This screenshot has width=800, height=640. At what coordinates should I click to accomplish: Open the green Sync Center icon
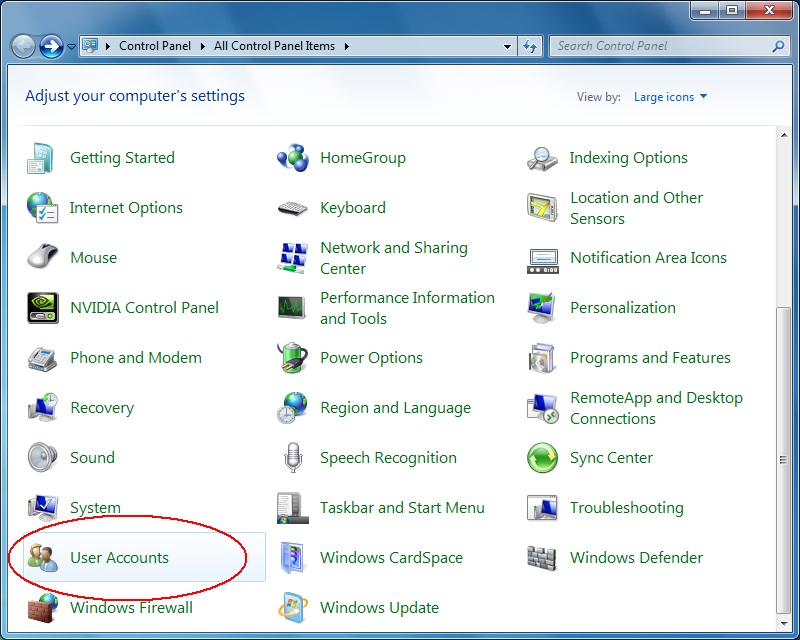click(542, 458)
